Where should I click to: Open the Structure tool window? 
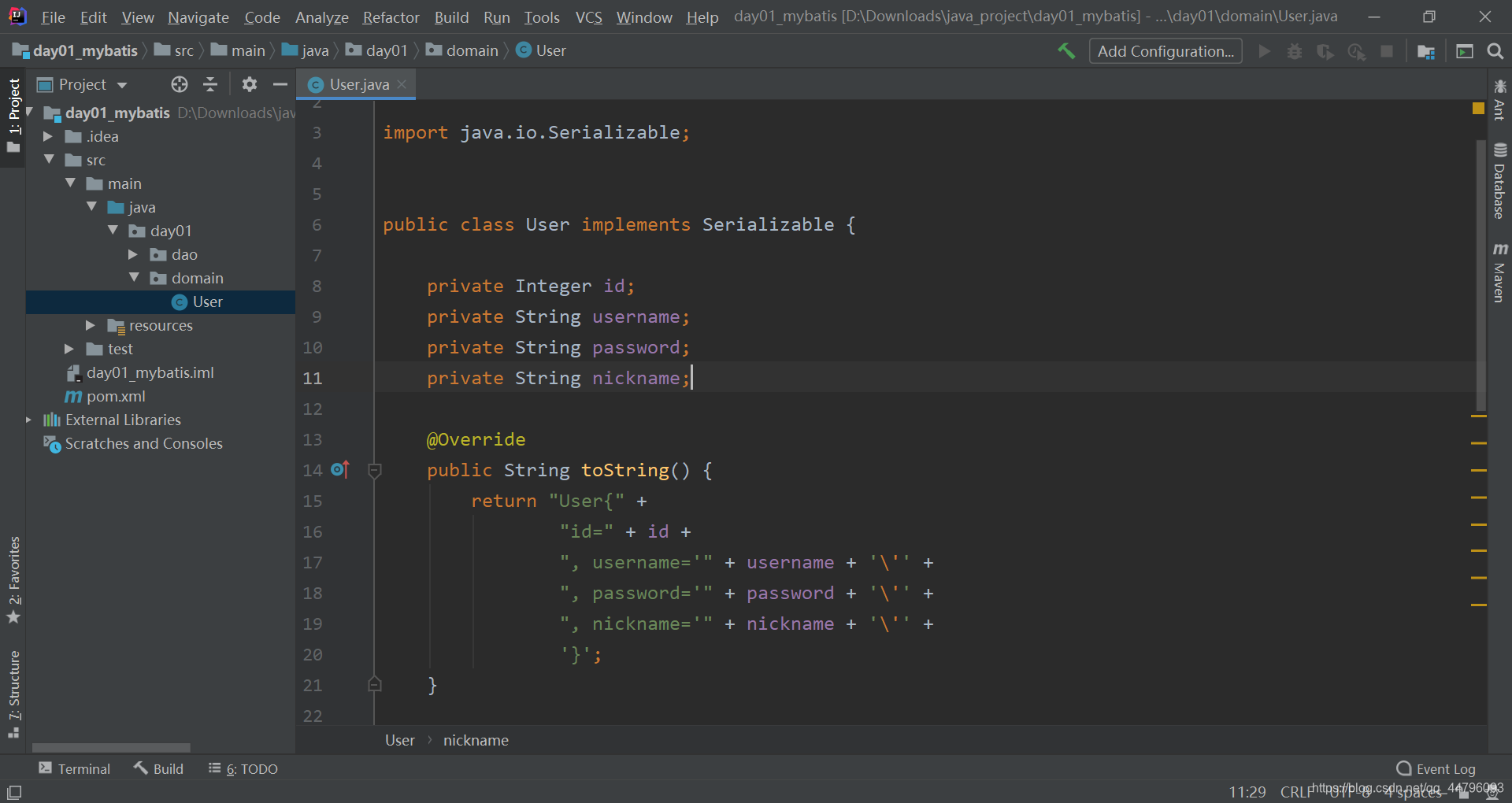click(13, 694)
